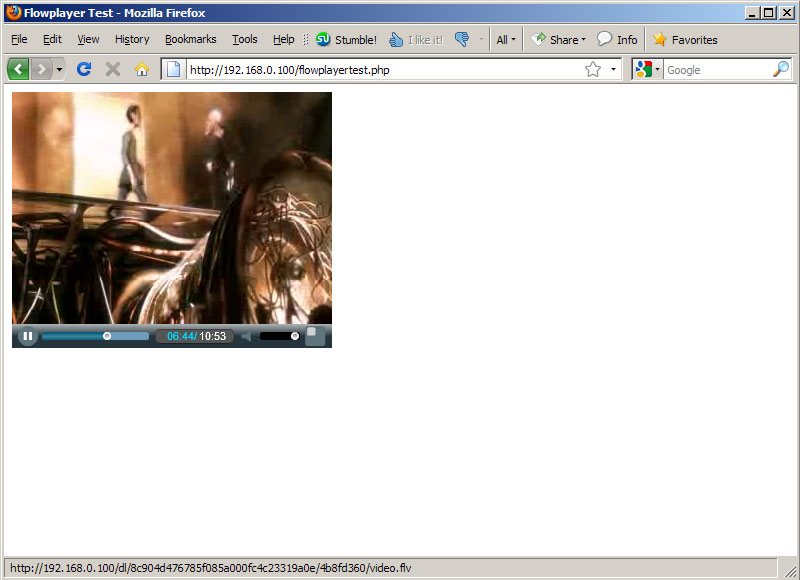The height and width of the screenshot is (580, 800).
Task: Toggle fullscreen mode in the video player
Action: pos(315,336)
